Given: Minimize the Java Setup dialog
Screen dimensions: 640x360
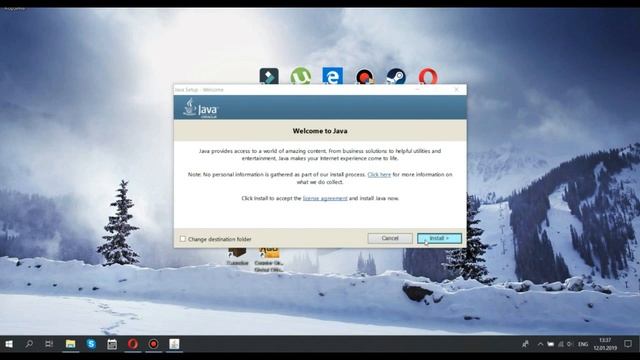Looking at the screenshot, I should point(418,89).
